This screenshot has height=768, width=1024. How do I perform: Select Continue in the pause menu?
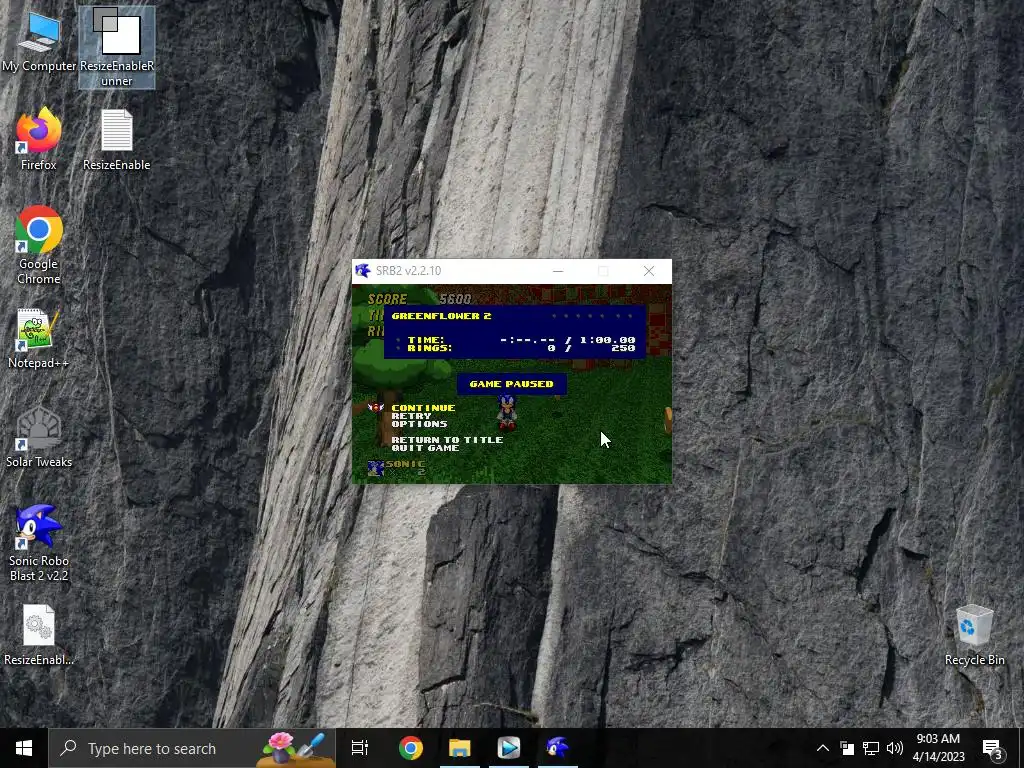(x=423, y=408)
